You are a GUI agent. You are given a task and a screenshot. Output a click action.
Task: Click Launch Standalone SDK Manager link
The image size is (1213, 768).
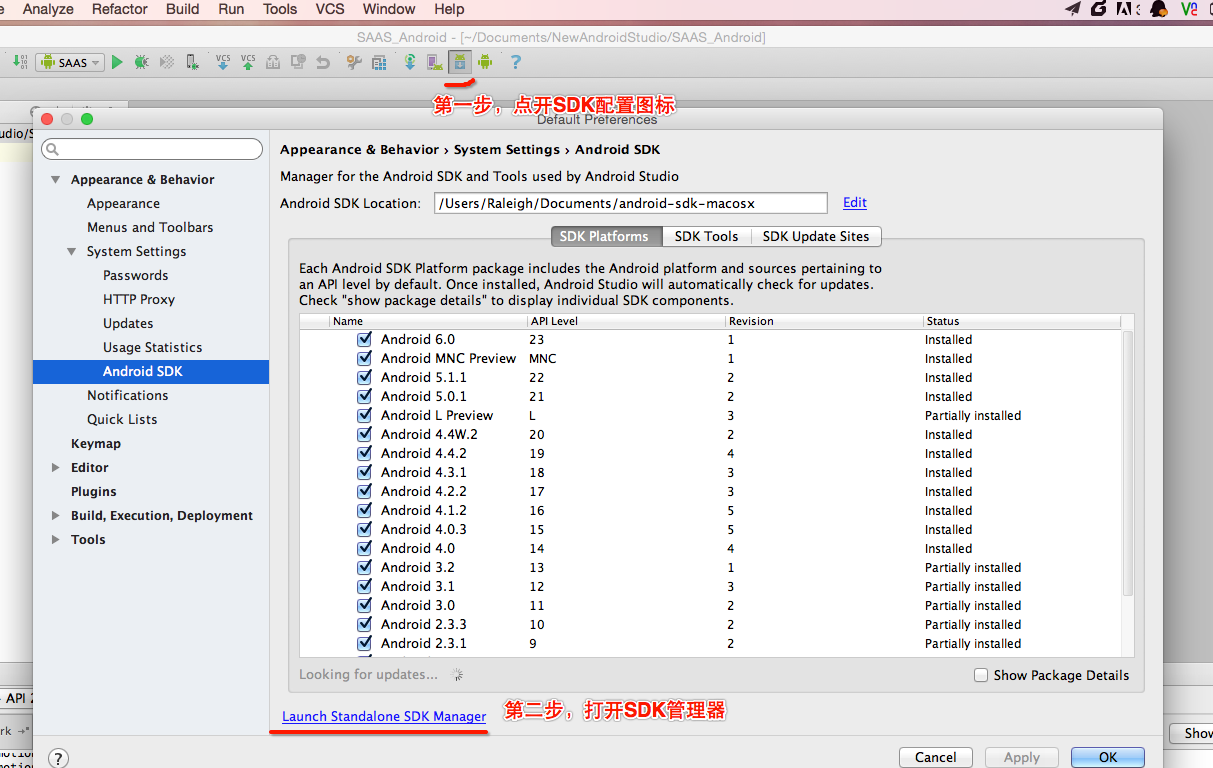point(384,716)
